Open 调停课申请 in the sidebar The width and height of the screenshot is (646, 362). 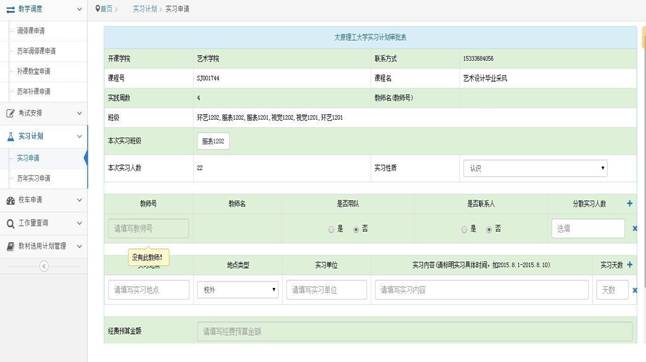(31, 30)
